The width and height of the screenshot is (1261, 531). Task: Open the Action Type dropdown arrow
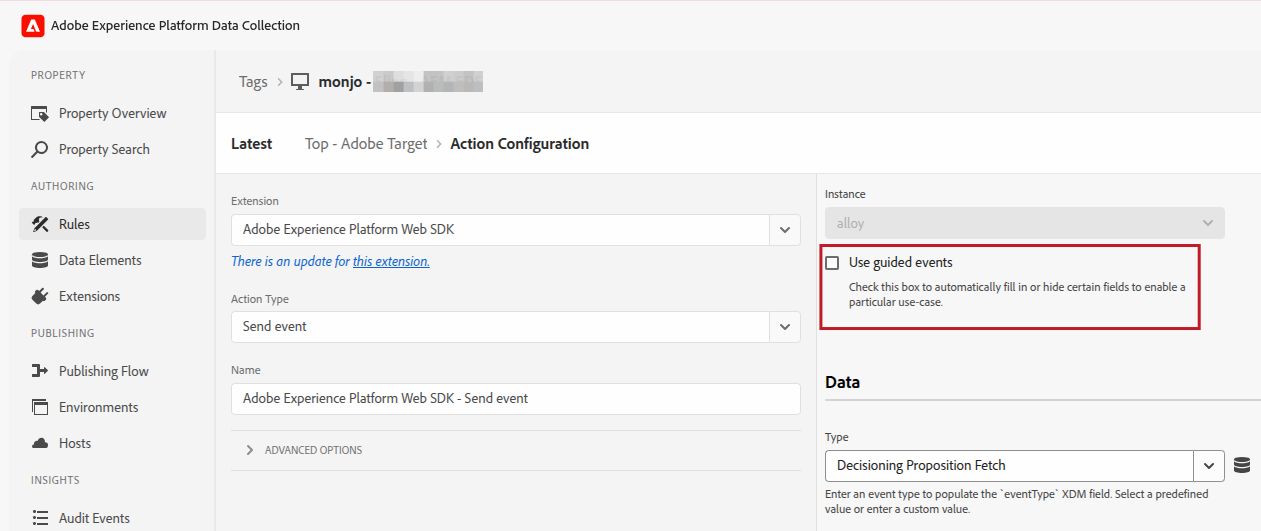pos(784,327)
